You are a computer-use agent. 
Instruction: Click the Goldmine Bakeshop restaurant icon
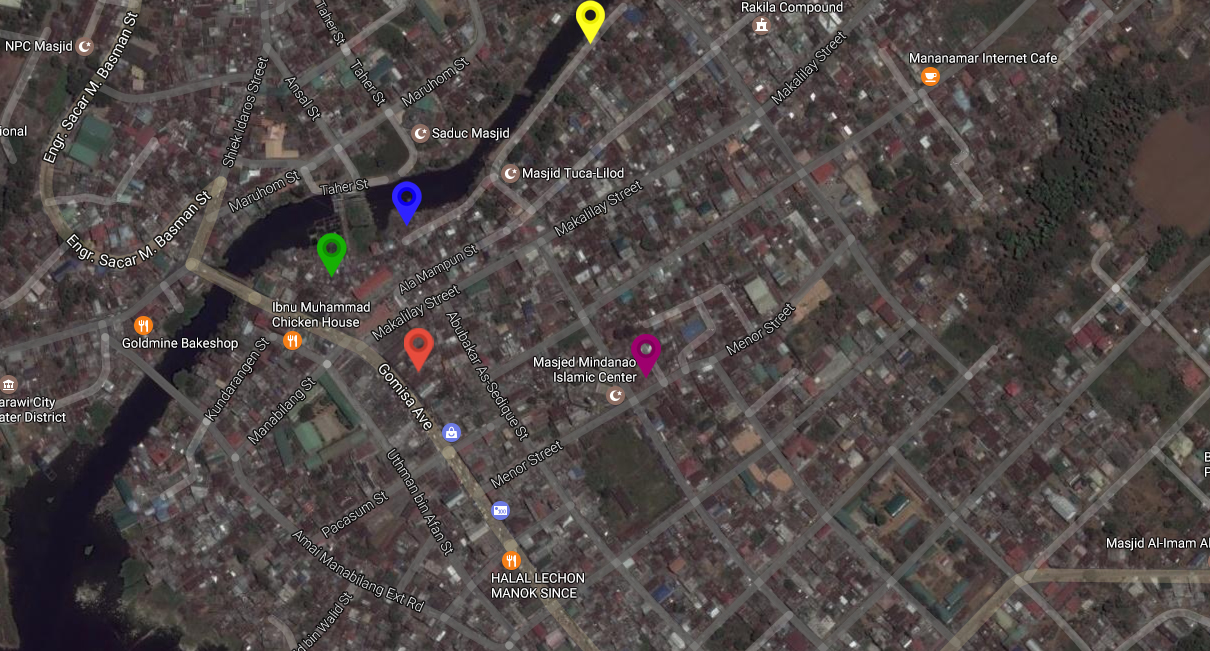point(143,325)
